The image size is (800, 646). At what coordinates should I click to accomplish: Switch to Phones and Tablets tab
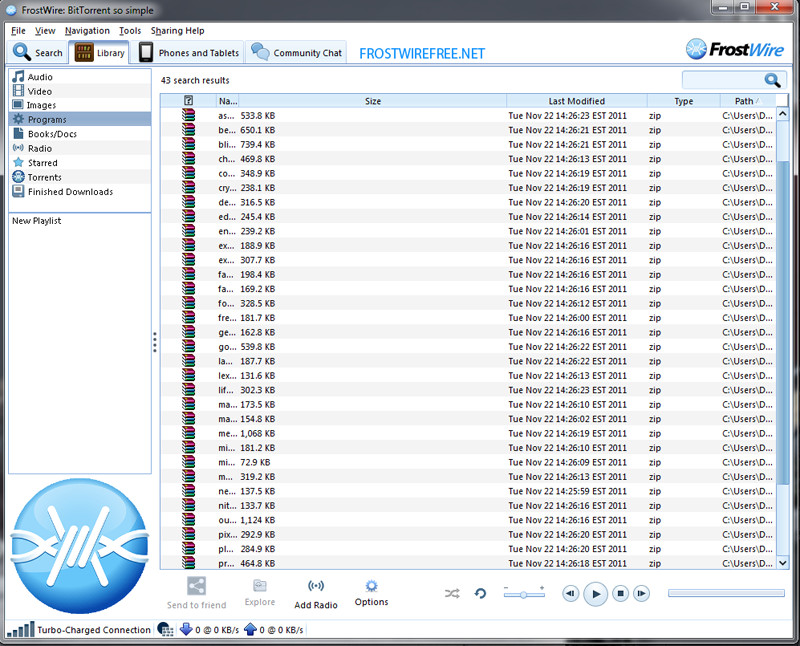(x=190, y=52)
